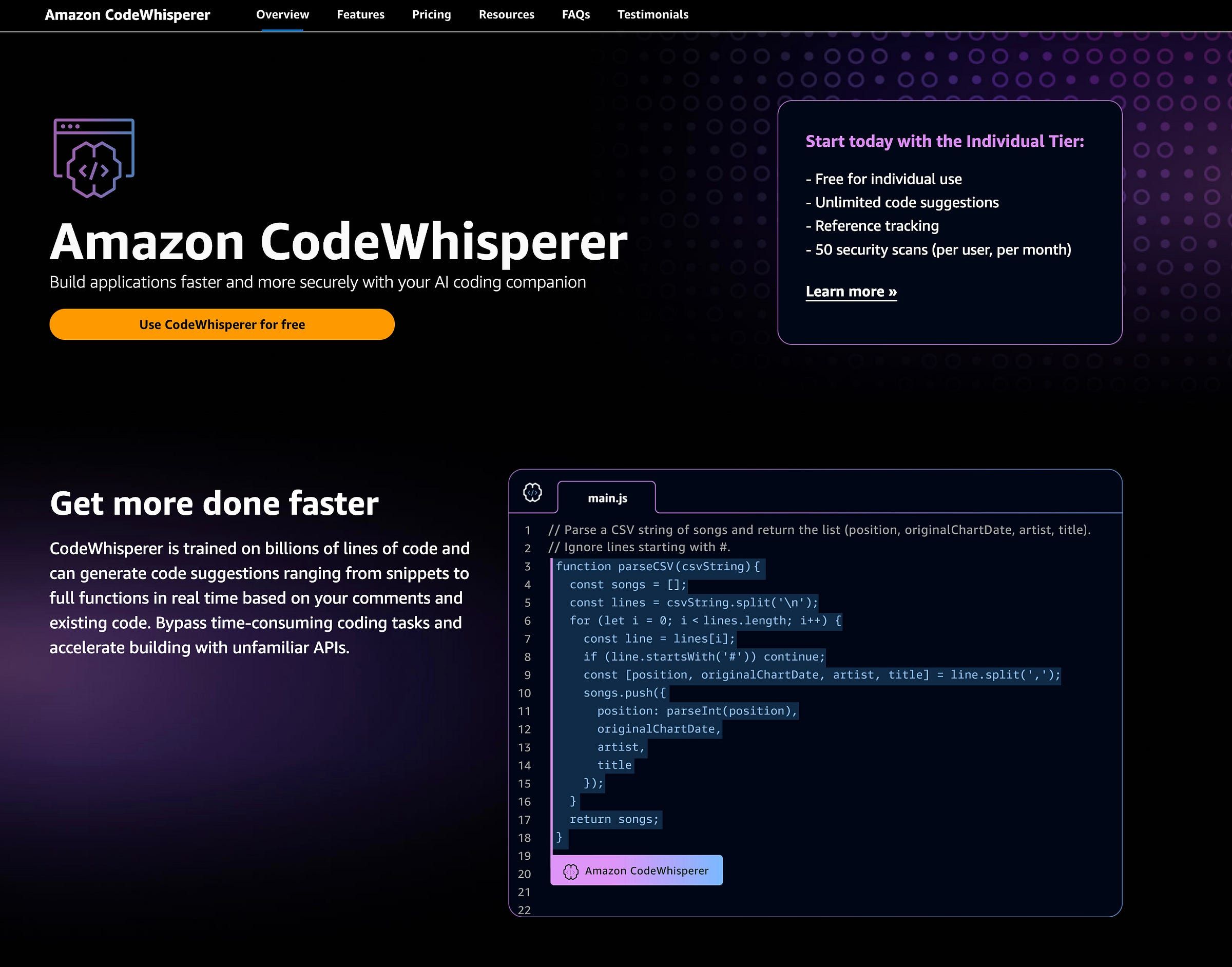Expand the Resources navigation dropdown
This screenshot has height=967, width=1232.
coord(507,14)
